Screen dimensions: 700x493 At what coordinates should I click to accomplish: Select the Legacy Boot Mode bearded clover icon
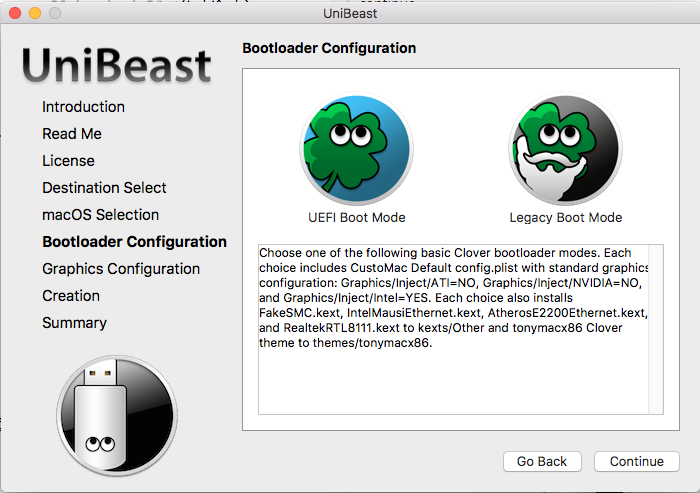click(x=565, y=149)
